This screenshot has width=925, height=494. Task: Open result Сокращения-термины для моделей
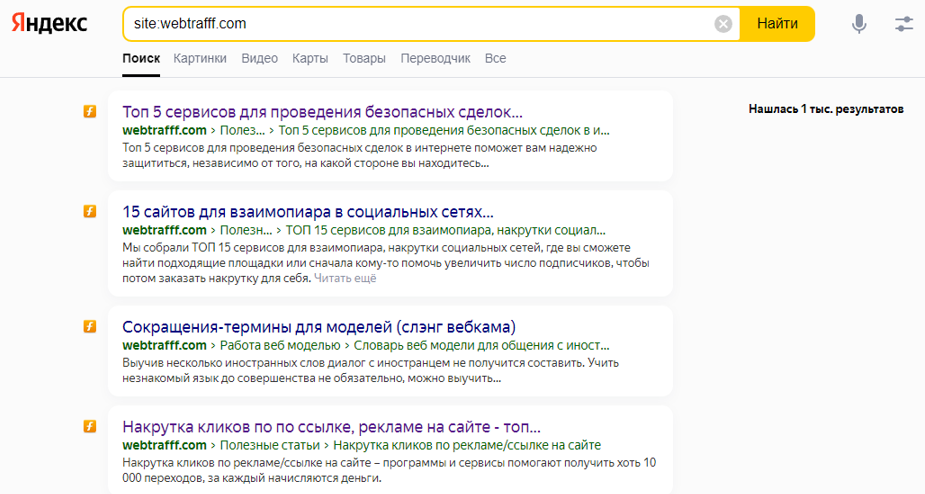(319, 326)
